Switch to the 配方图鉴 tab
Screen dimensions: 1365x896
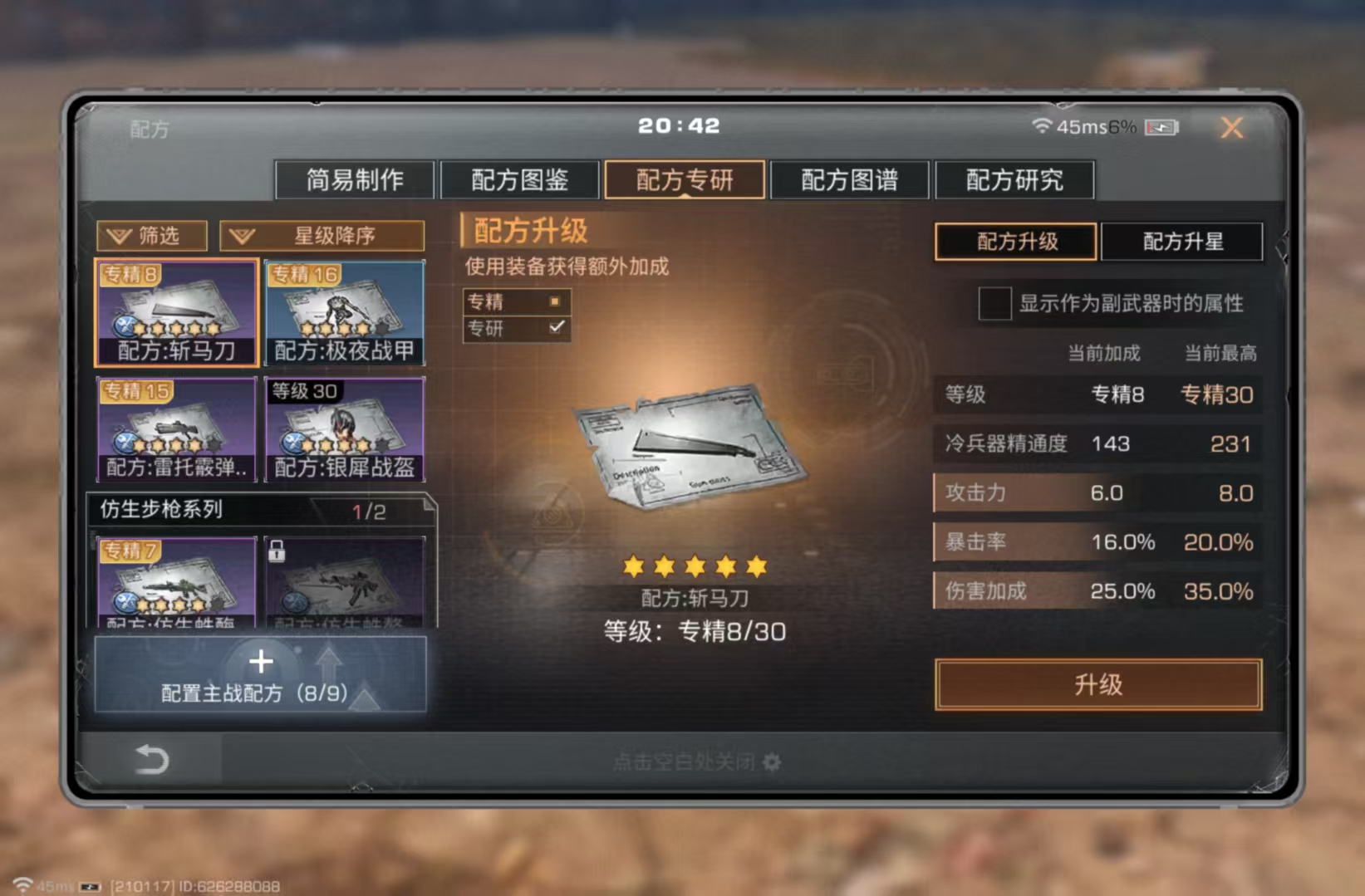[519, 179]
